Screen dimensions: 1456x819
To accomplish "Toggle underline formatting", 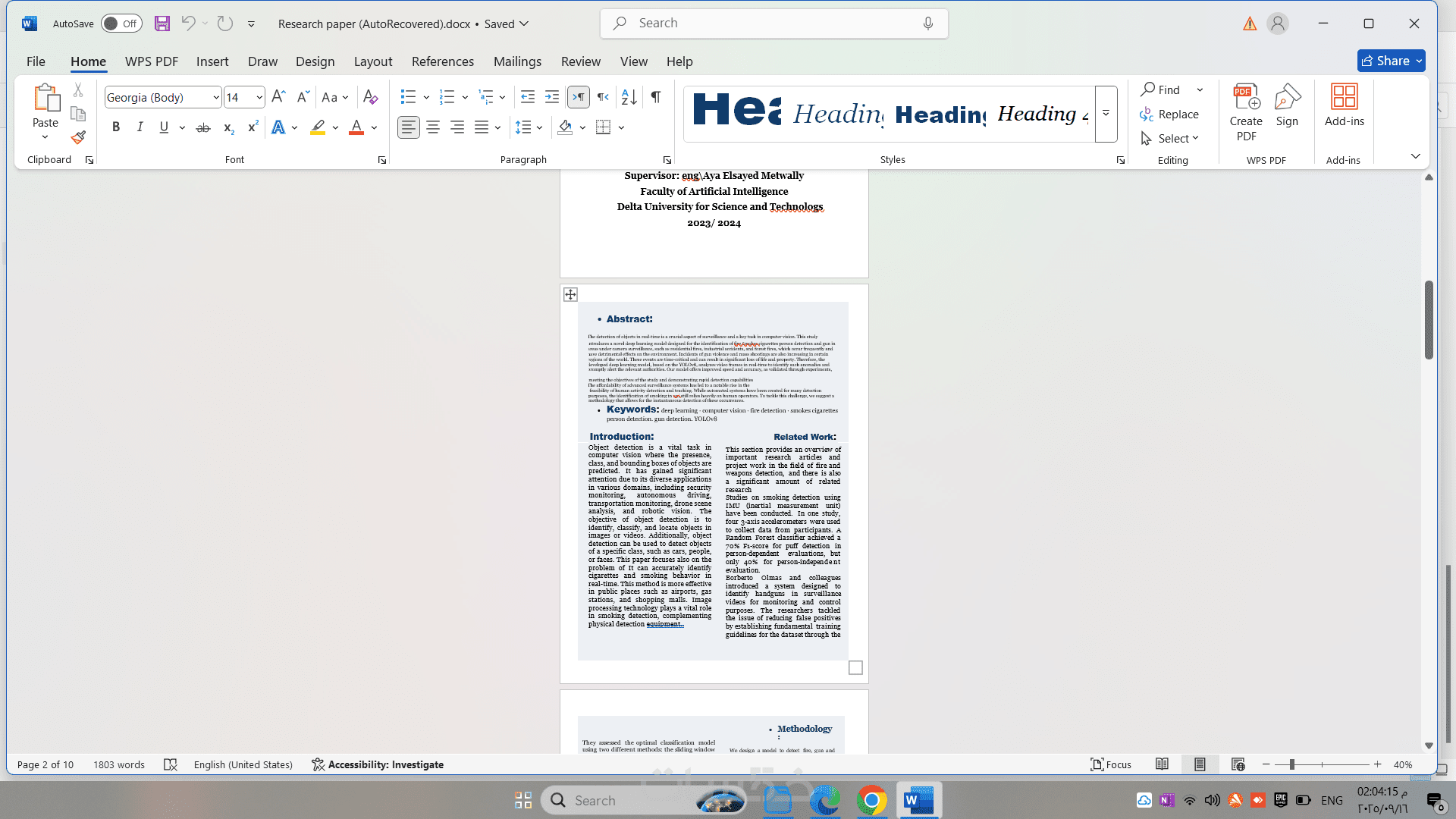I will tap(164, 127).
